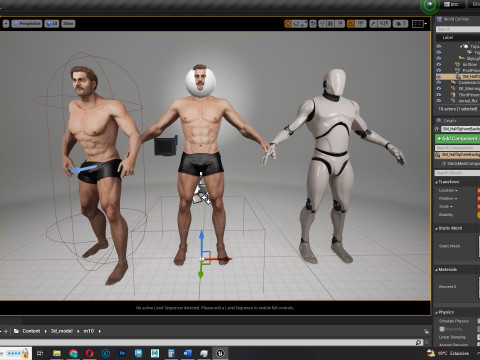The width and height of the screenshot is (480, 360).
Task: Open viewport layout maximize button
Action: click(418, 24)
